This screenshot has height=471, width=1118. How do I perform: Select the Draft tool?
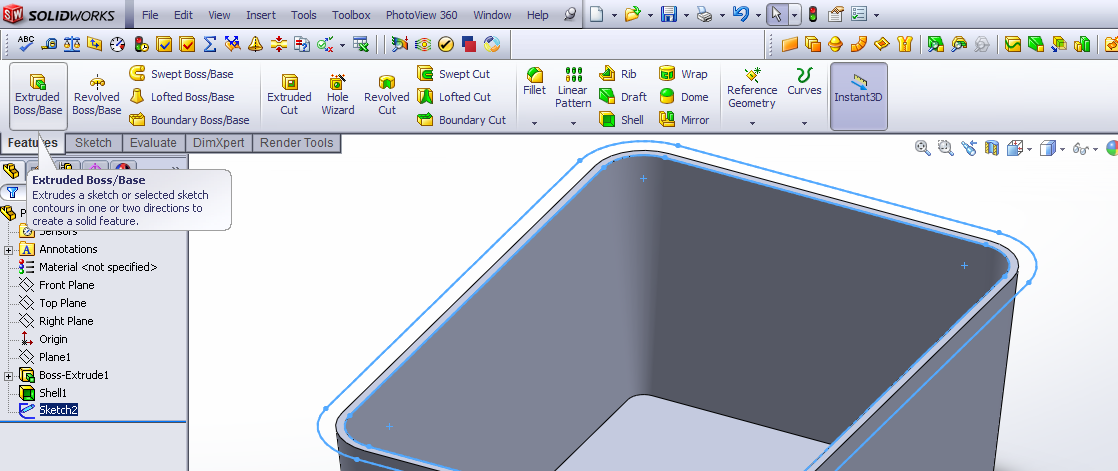622,97
